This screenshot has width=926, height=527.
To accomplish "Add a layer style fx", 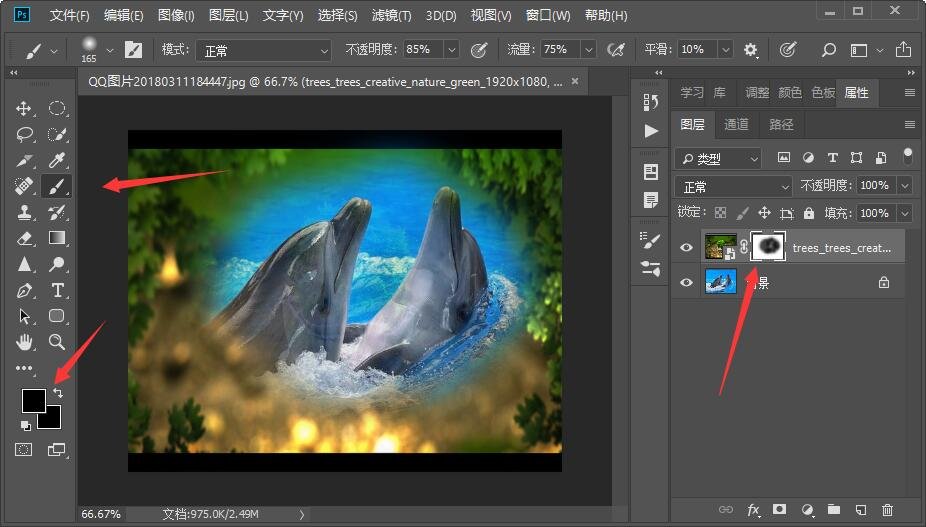I will (x=754, y=509).
